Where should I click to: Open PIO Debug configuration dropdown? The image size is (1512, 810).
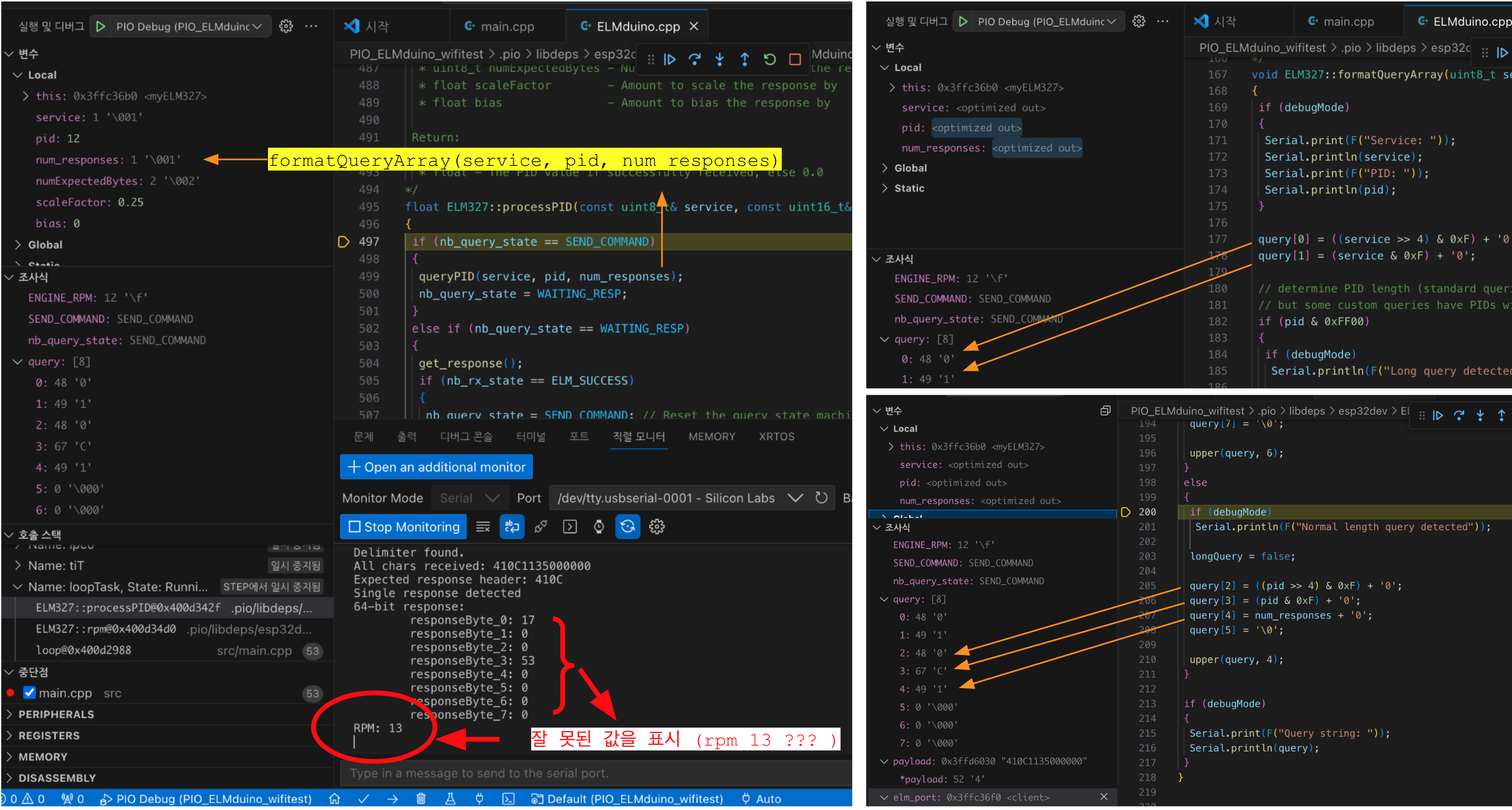tap(188, 26)
